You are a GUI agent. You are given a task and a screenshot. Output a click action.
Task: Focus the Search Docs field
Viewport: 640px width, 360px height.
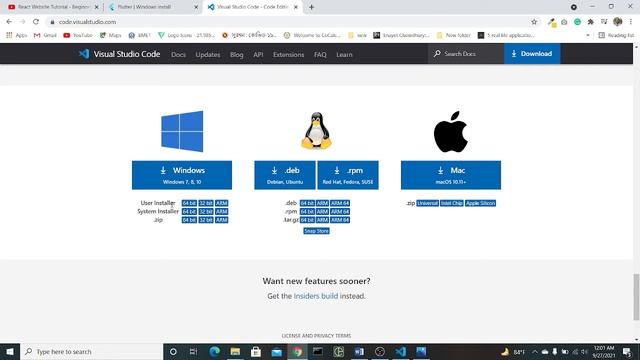click(x=466, y=53)
